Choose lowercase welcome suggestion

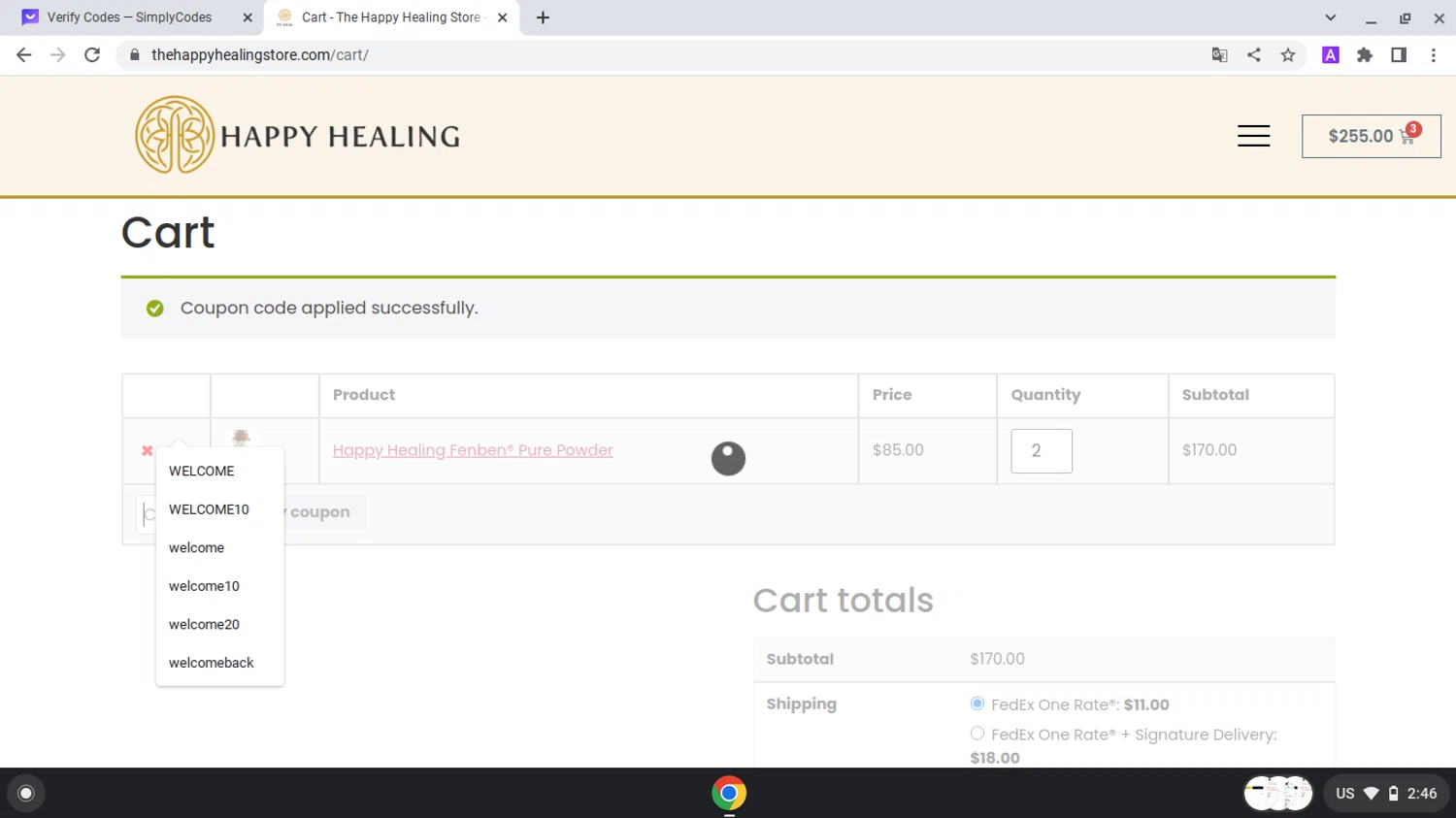tap(219, 547)
